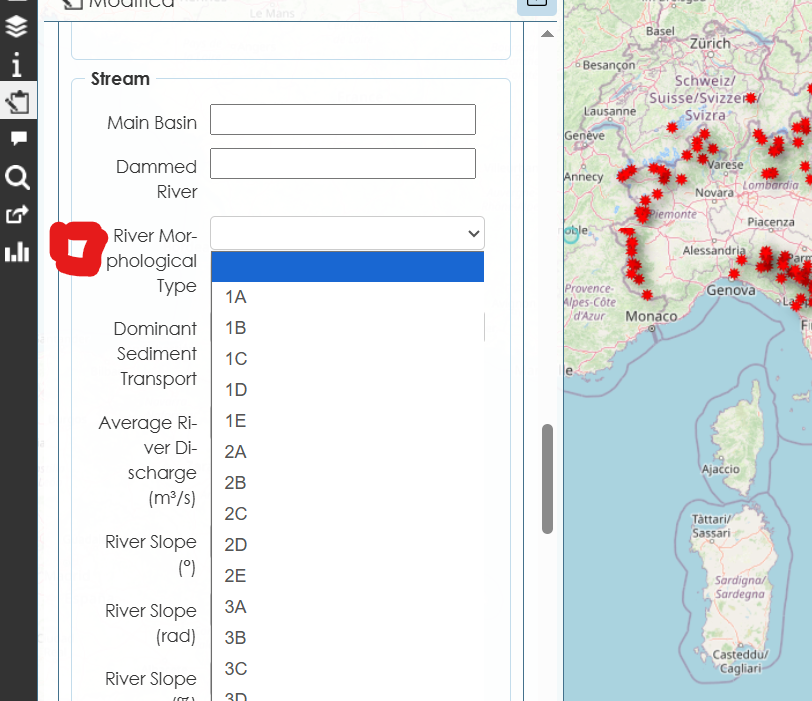Image resolution: width=812 pixels, height=701 pixels.
Task: Click the red marker near Genova
Action: click(734, 274)
